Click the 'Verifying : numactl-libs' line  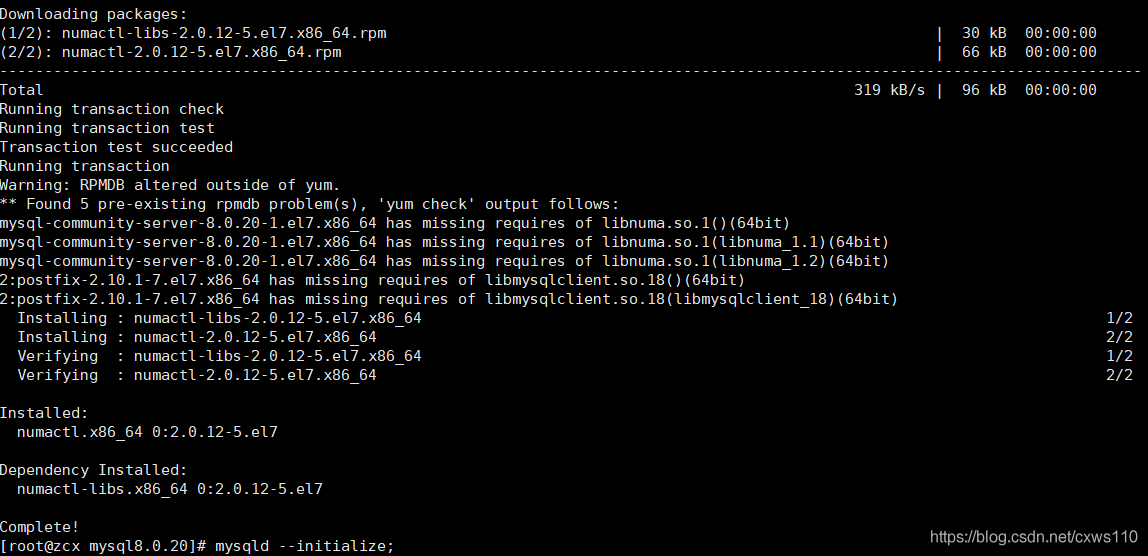pos(219,356)
